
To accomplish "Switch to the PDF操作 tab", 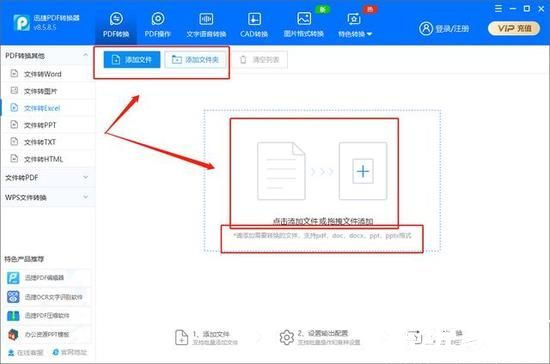I will (x=157, y=25).
